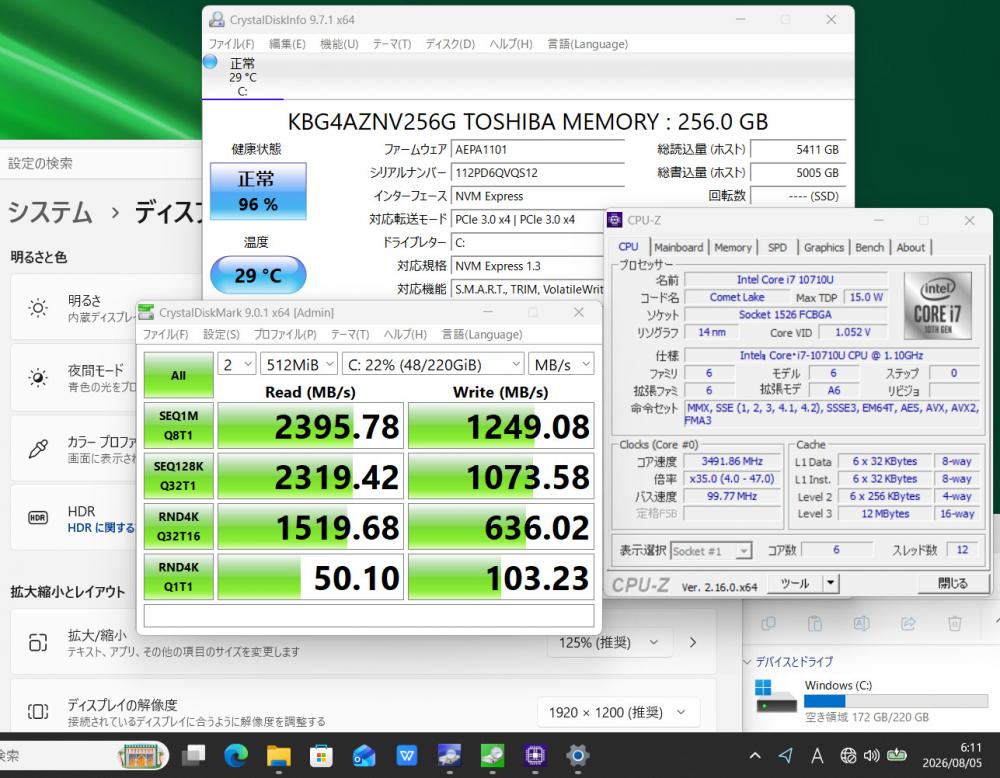Click the HDR icon in Settings
The width and height of the screenshot is (1000, 778).
pyautogui.click(x=38, y=517)
